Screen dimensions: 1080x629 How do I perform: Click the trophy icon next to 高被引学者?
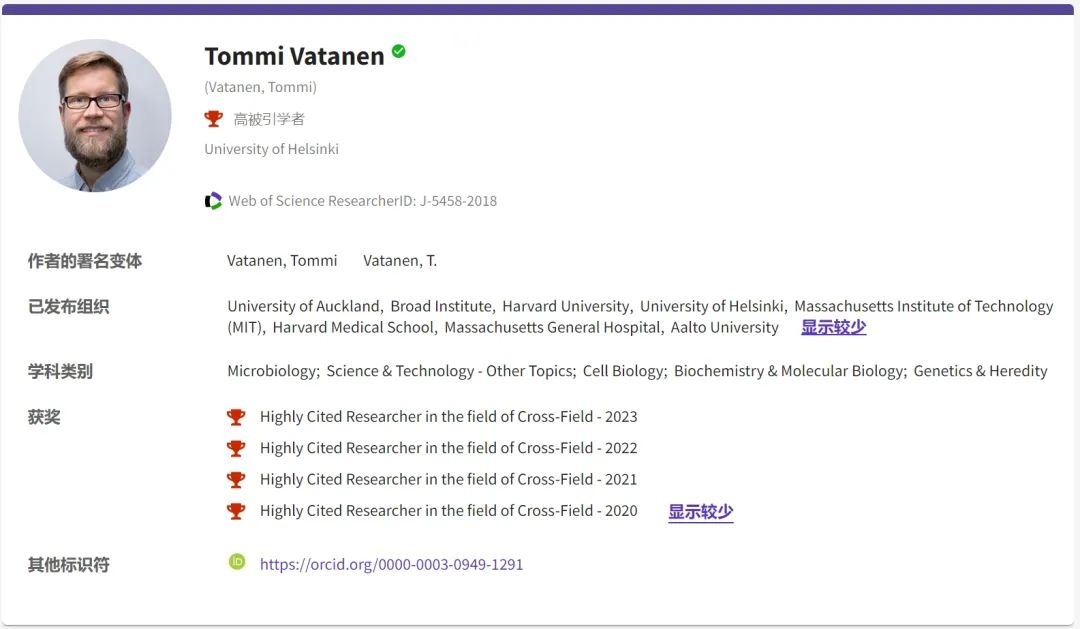(214, 119)
